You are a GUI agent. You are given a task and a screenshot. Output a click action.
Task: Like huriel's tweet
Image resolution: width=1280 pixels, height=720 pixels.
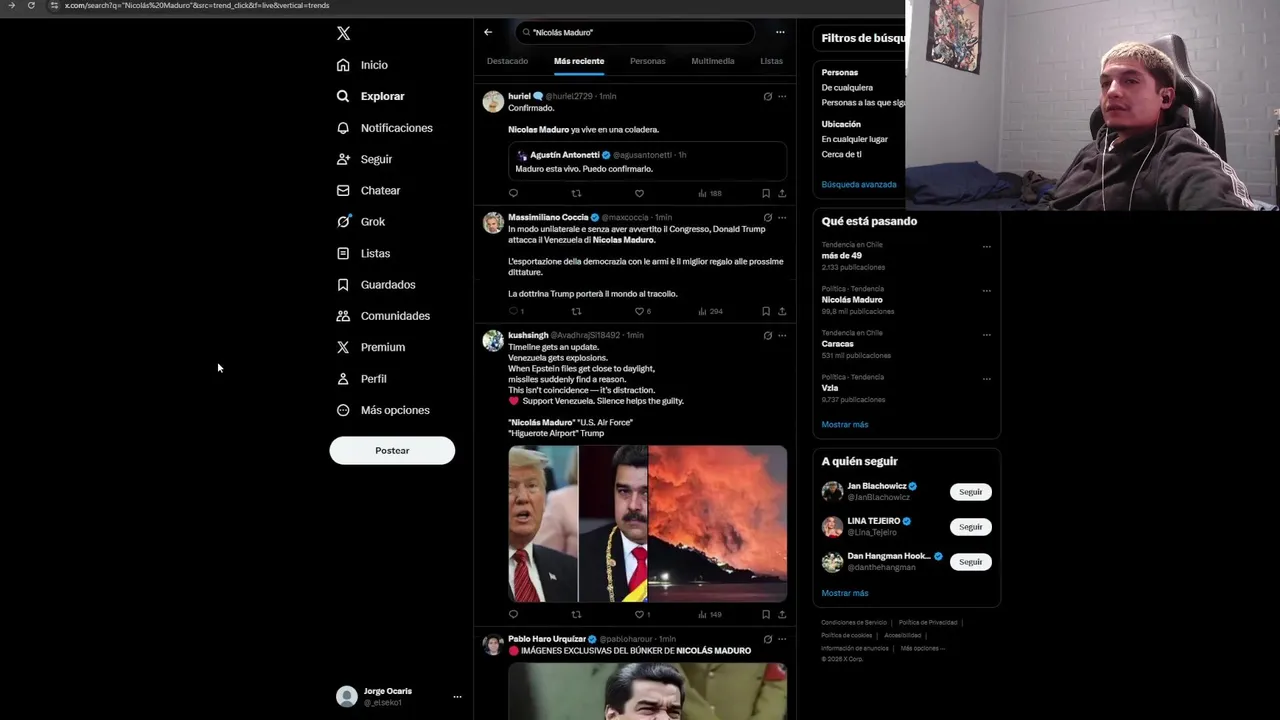pyautogui.click(x=639, y=193)
